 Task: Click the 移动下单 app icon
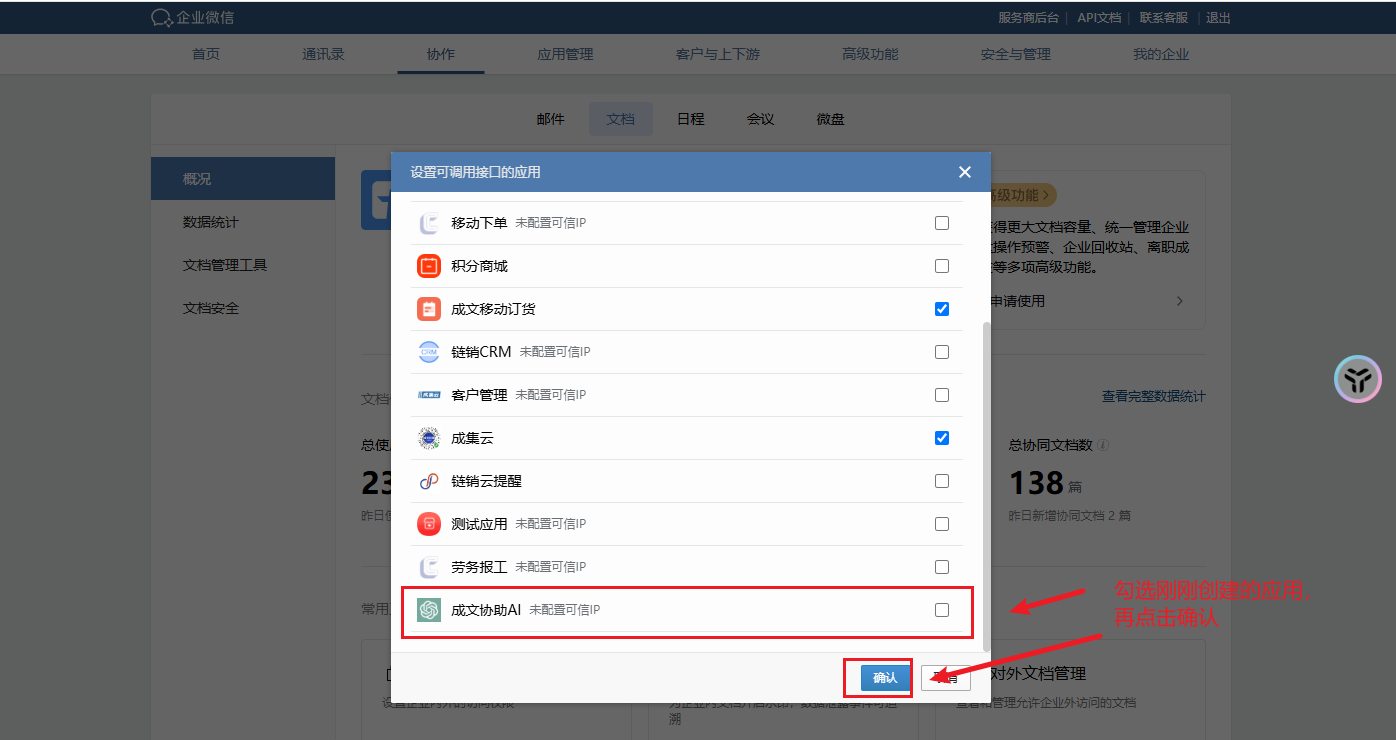[428, 222]
